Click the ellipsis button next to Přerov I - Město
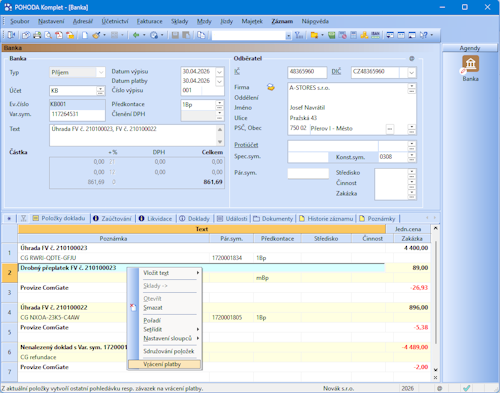The height and width of the screenshot is (393, 500). (x=390, y=129)
